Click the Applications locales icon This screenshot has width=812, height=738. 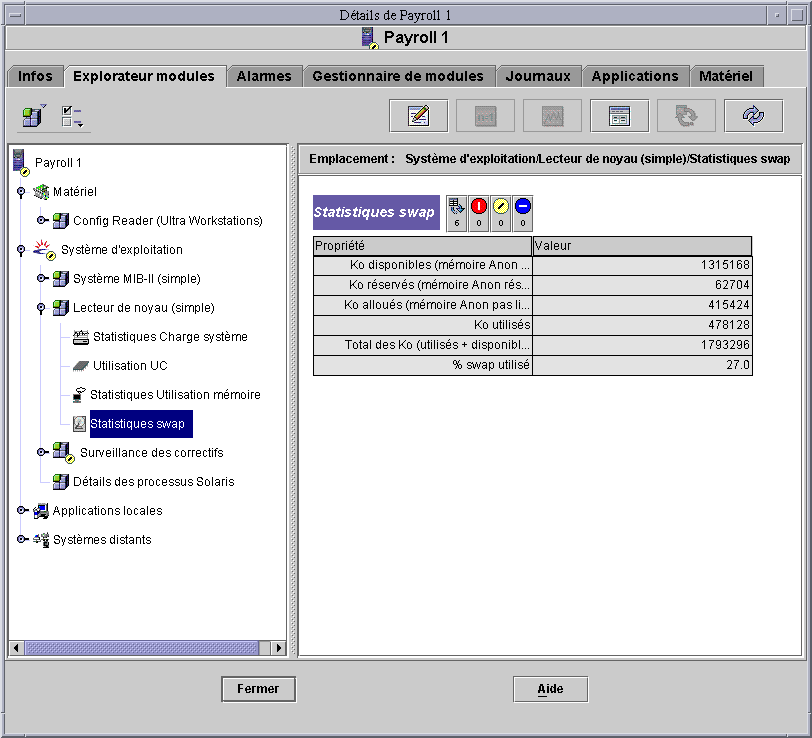[41, 511]
